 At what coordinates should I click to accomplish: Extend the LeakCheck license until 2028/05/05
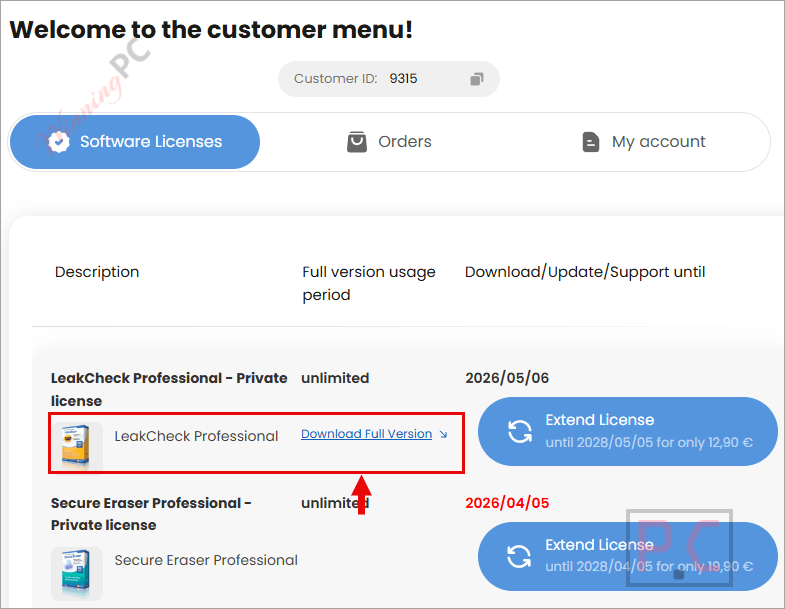[x=628, y=431]
